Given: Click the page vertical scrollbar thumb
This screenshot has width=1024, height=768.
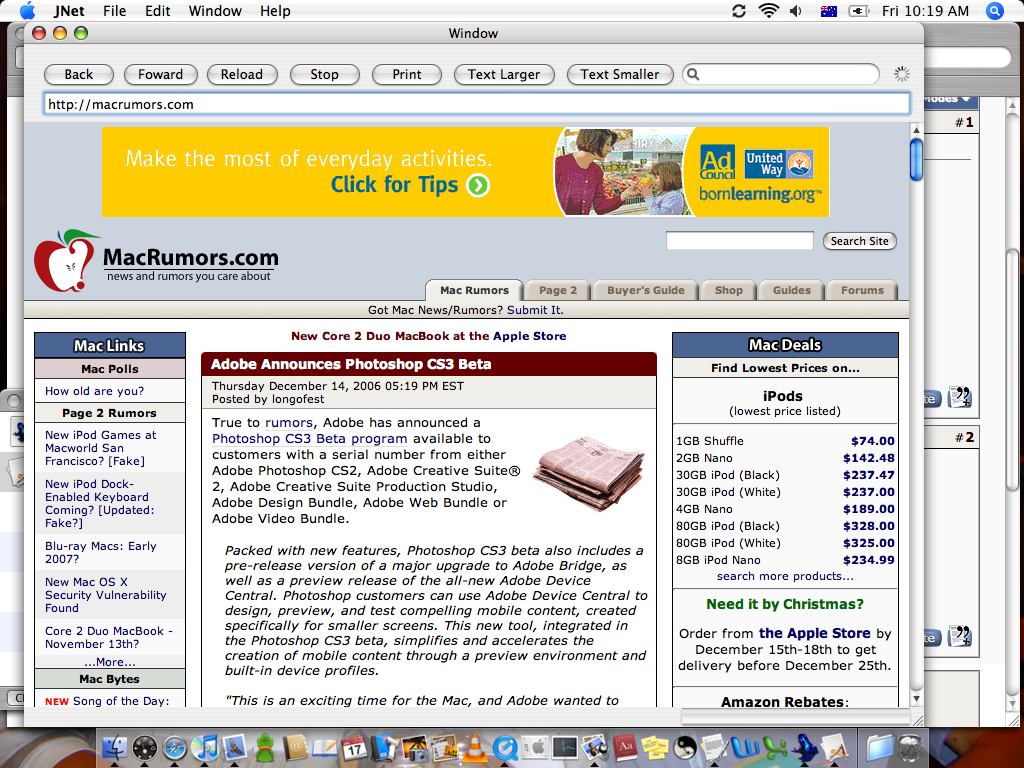Looking at the screenshot, I should click(x=916, y=160).
